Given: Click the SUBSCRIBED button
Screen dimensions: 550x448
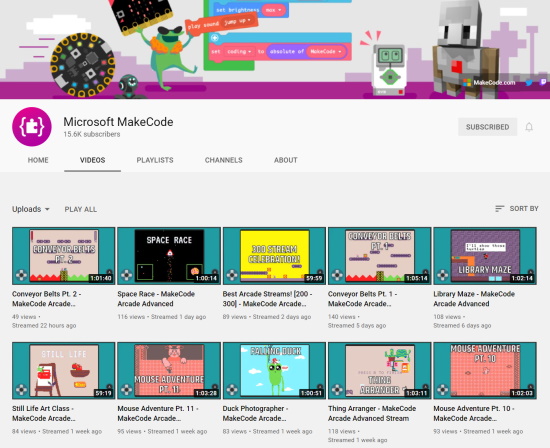Looking at the screenshot, I should click(488, 127).
